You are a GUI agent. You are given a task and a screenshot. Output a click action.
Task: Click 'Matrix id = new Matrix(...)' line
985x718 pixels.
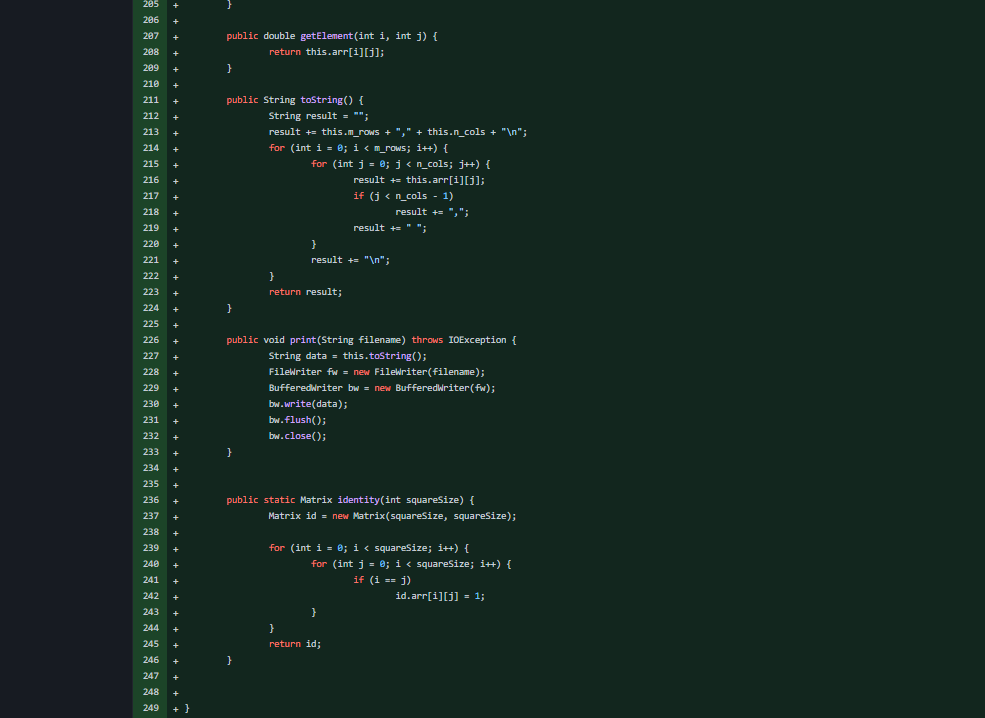click(x=393, y=516)
